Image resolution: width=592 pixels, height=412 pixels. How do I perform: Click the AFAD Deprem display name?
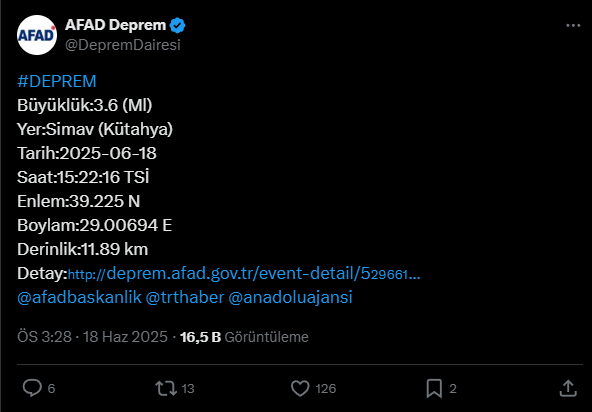(x=115, y=25)
